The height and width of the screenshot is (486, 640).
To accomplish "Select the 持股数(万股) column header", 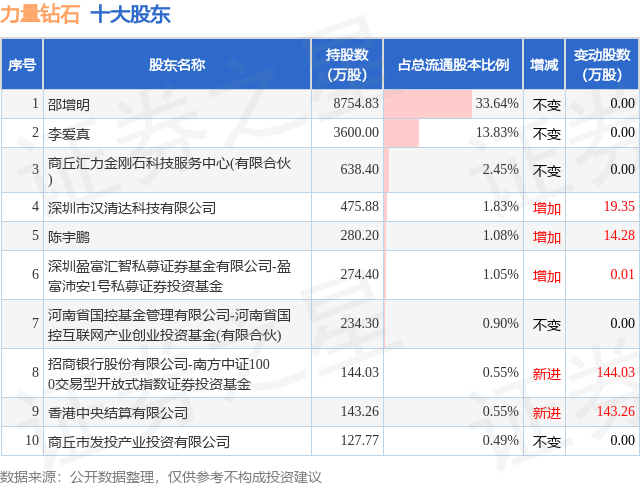I will 347,64.
